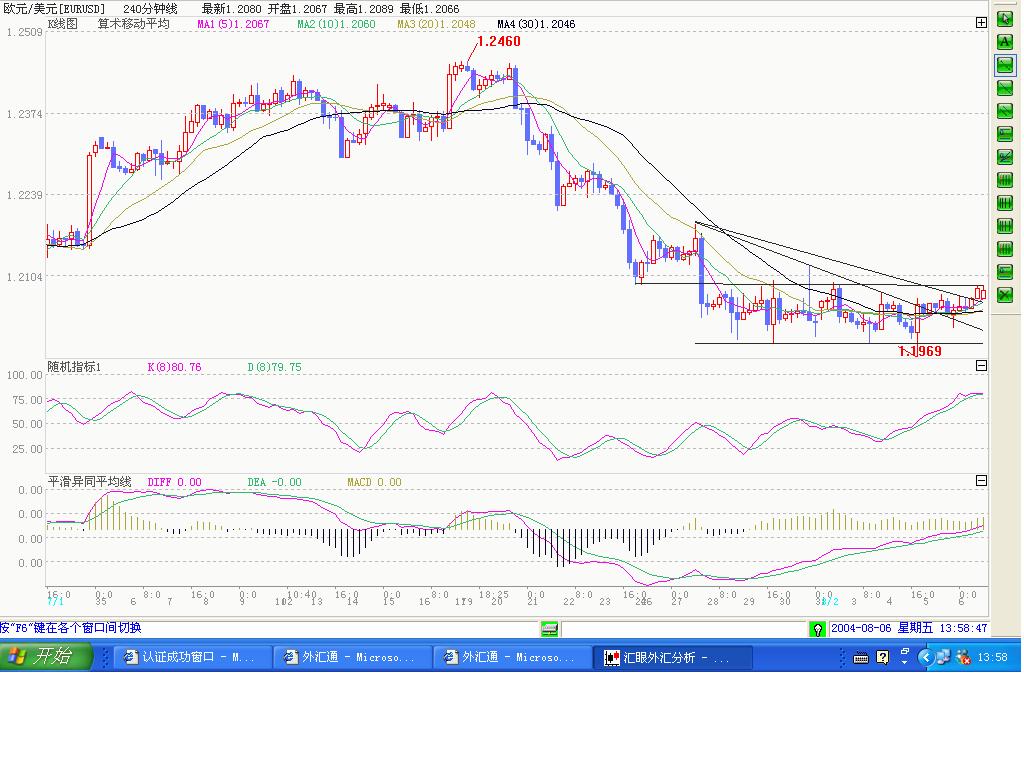Expand the main K-line chart panel
1024x768 pixels.
click(981, 22)
